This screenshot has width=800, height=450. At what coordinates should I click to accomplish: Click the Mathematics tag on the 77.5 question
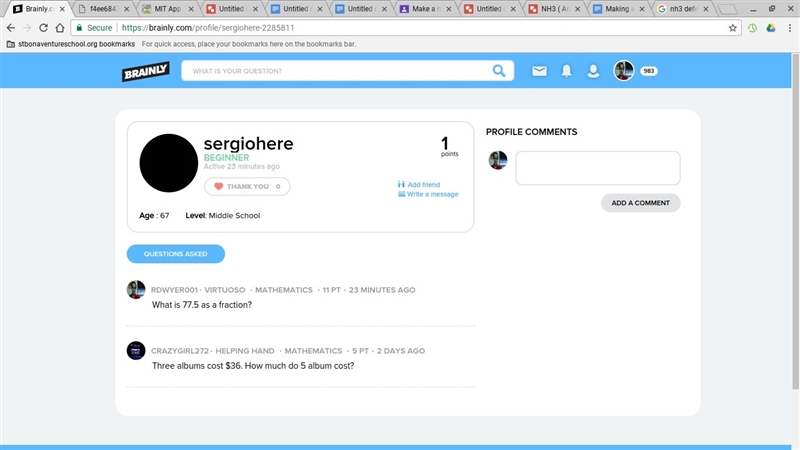(284, 290)
